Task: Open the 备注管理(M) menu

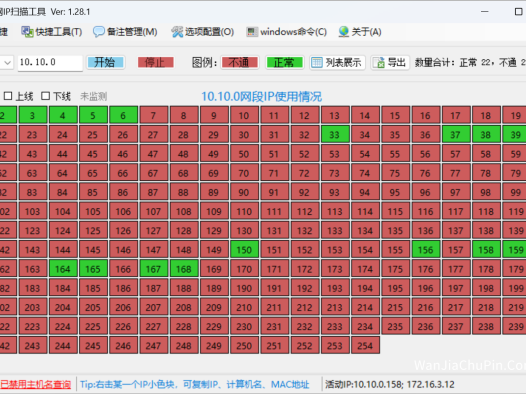Action: 125,32
